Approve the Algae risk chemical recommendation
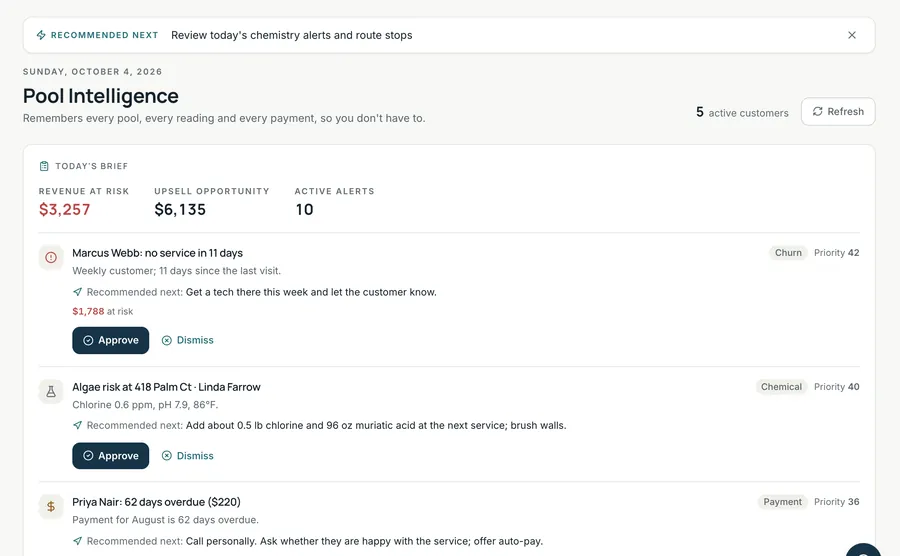Viewport: 900px width, 556px height. (x=111, y=456)
